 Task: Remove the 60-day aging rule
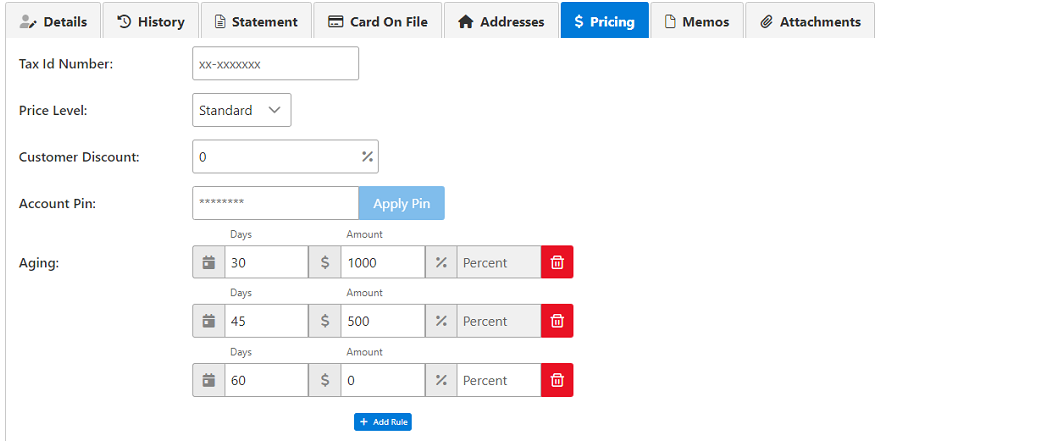557,380
